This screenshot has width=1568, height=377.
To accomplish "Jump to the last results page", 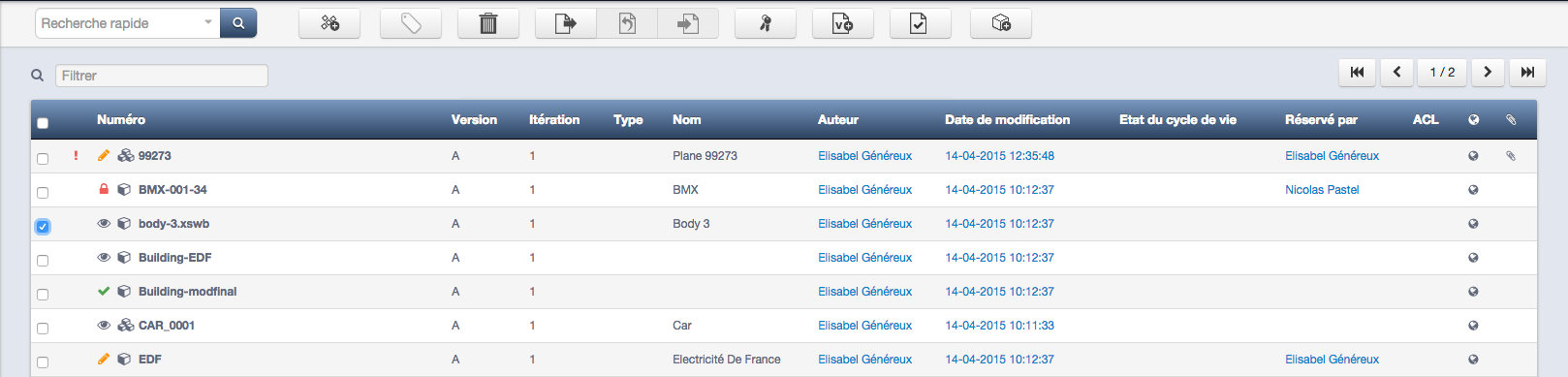I will pyautogui.click(x=1527, y=72).
